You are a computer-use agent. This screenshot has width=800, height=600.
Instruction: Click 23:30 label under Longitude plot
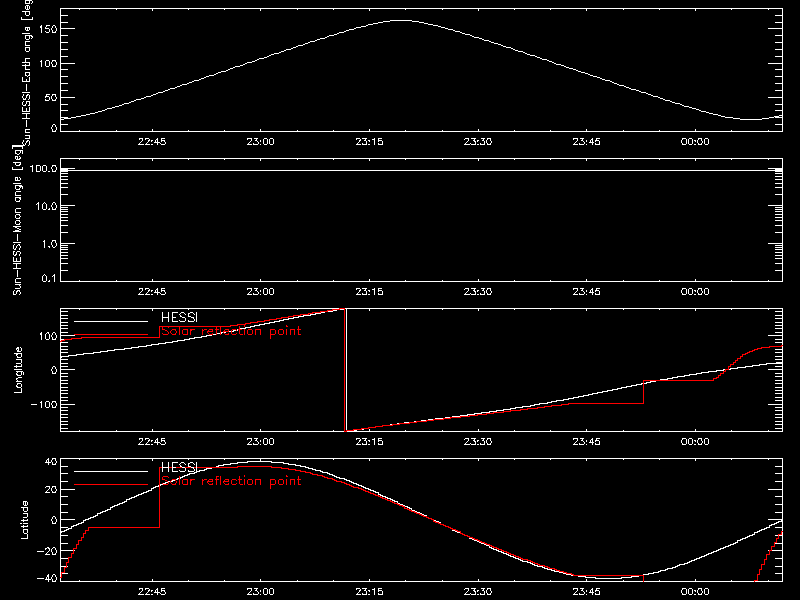pyautogui.click(x=478, y=442)
